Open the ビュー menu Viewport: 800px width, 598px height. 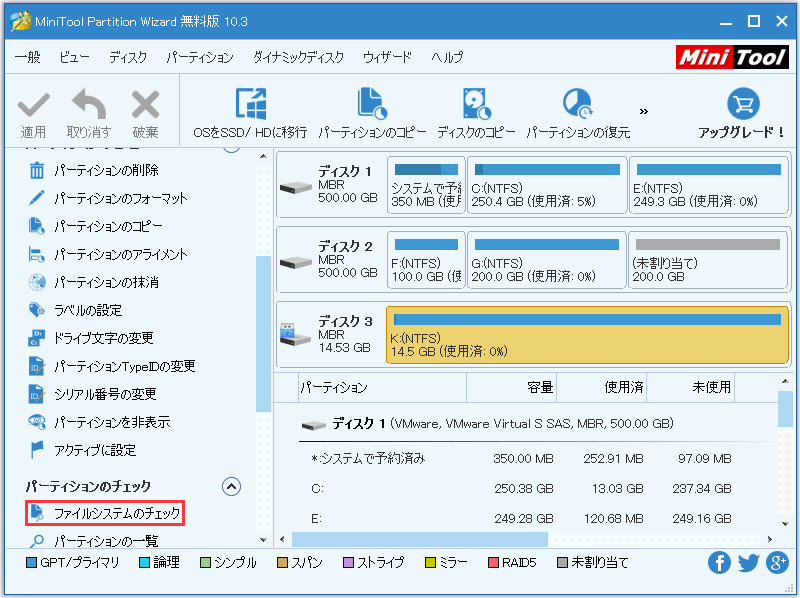click(74, 57)
